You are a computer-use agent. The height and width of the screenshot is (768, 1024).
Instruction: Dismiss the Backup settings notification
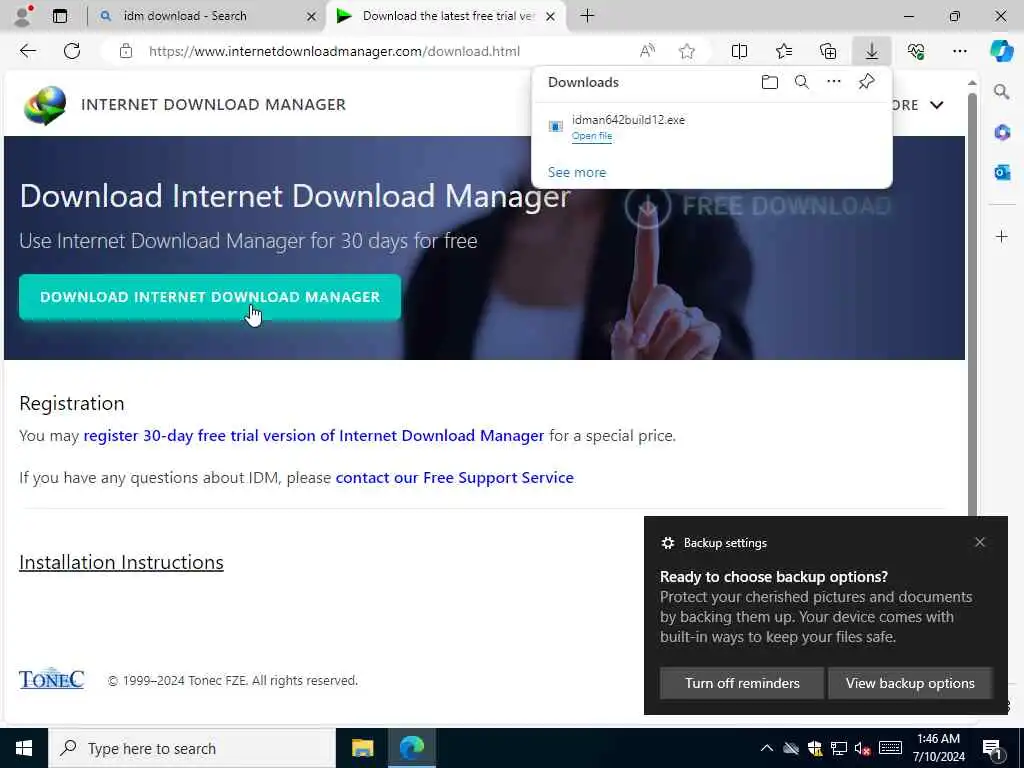click(980, 542)
